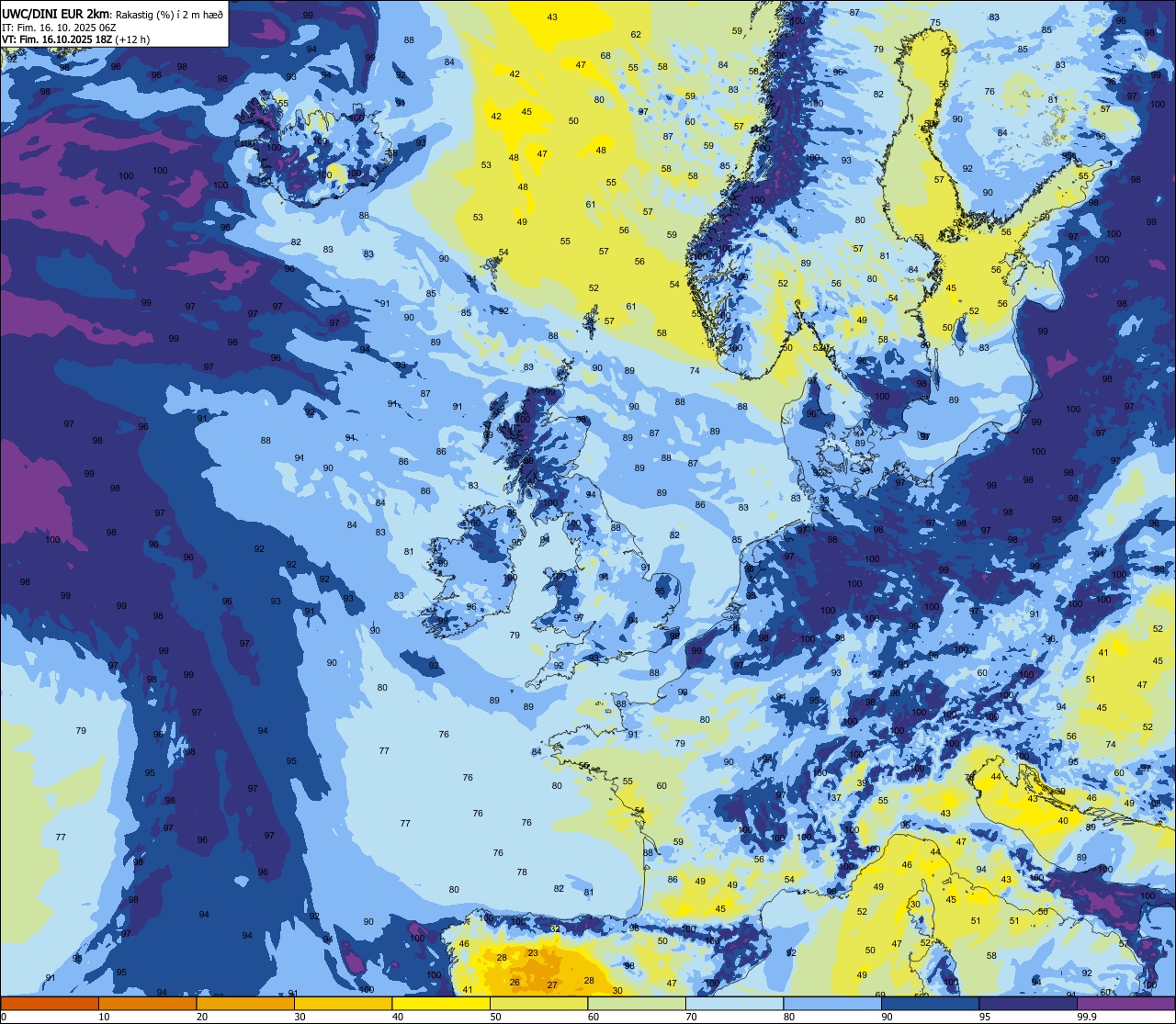Click the 90–95 dark blue legend swatch
This screenshot has width=1176, height=1024.
tap(930, 1003)
